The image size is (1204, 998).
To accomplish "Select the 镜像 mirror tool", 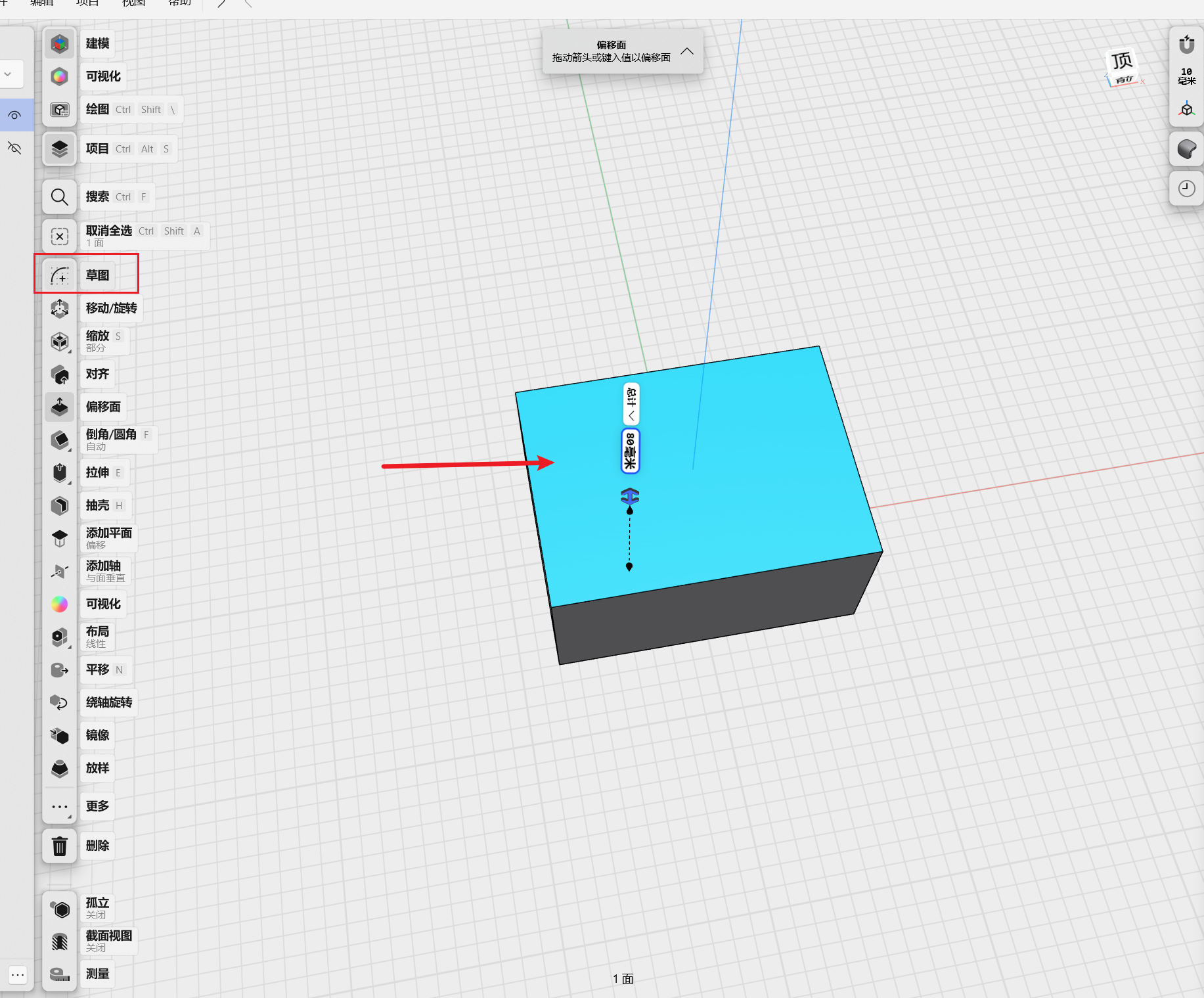I will click(60, 735).
